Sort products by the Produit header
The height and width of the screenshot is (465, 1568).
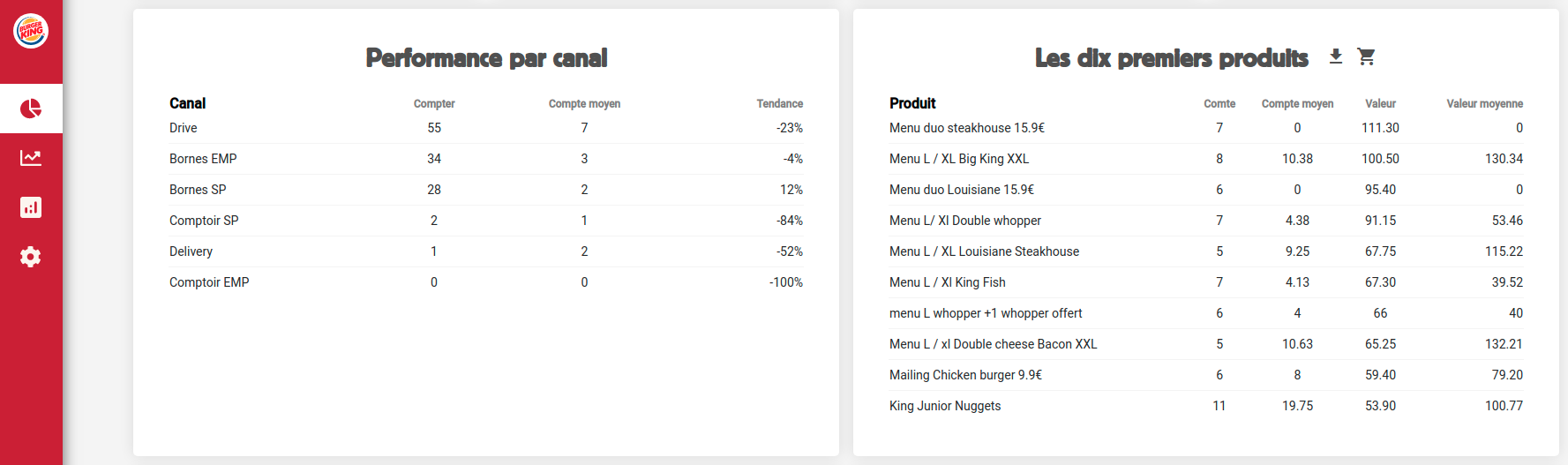pos(912,103)
